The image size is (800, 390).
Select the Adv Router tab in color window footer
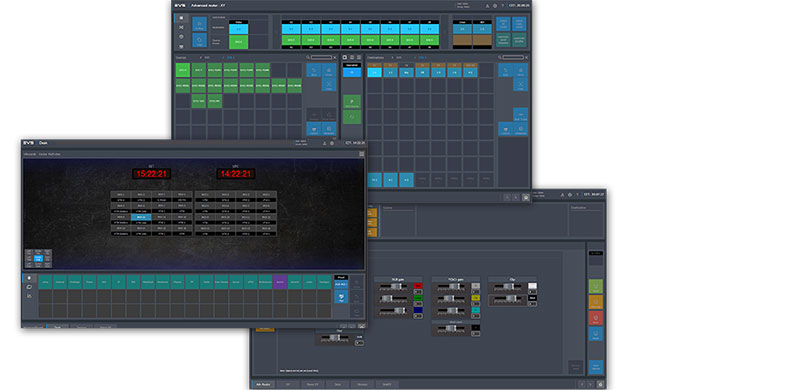click(x=264, y=384)
